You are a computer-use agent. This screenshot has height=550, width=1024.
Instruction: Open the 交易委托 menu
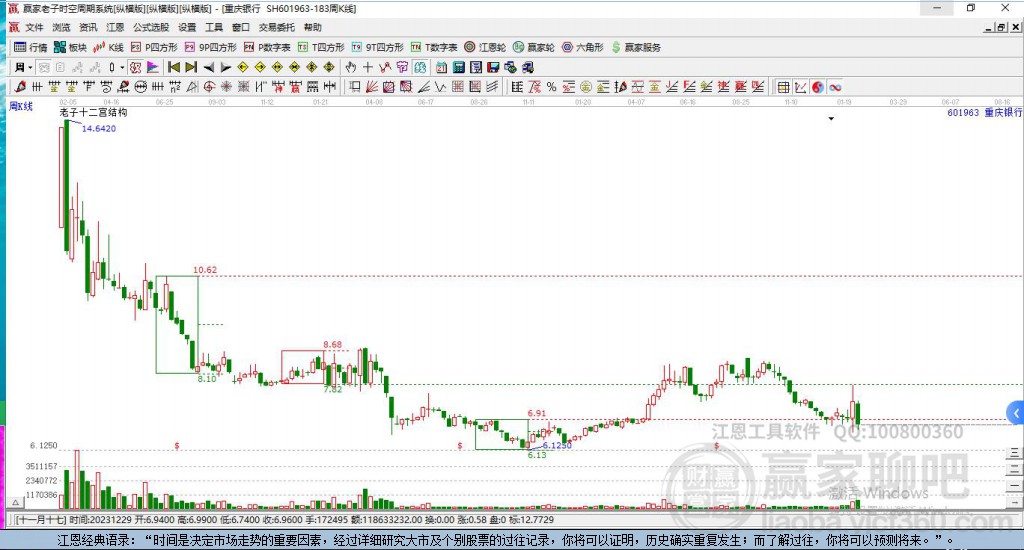276,27
